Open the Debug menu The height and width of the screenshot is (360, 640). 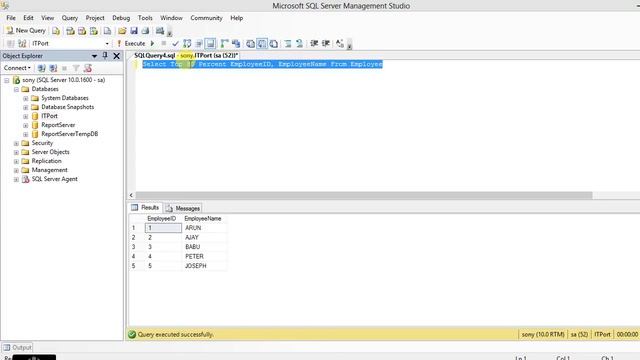121,18
